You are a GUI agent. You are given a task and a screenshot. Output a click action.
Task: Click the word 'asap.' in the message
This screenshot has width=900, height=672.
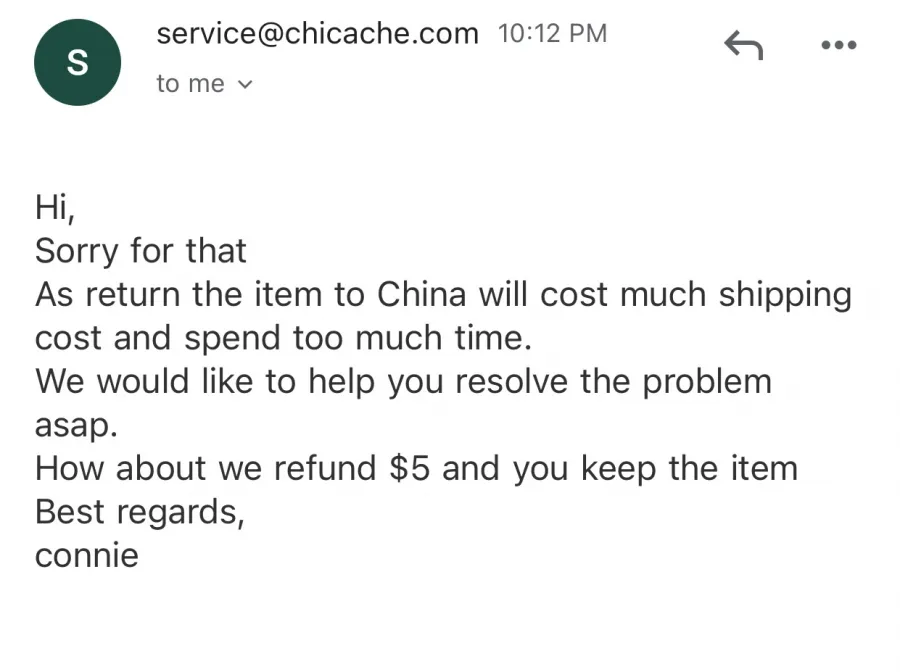pyautogui.click(x=76, y=426)
